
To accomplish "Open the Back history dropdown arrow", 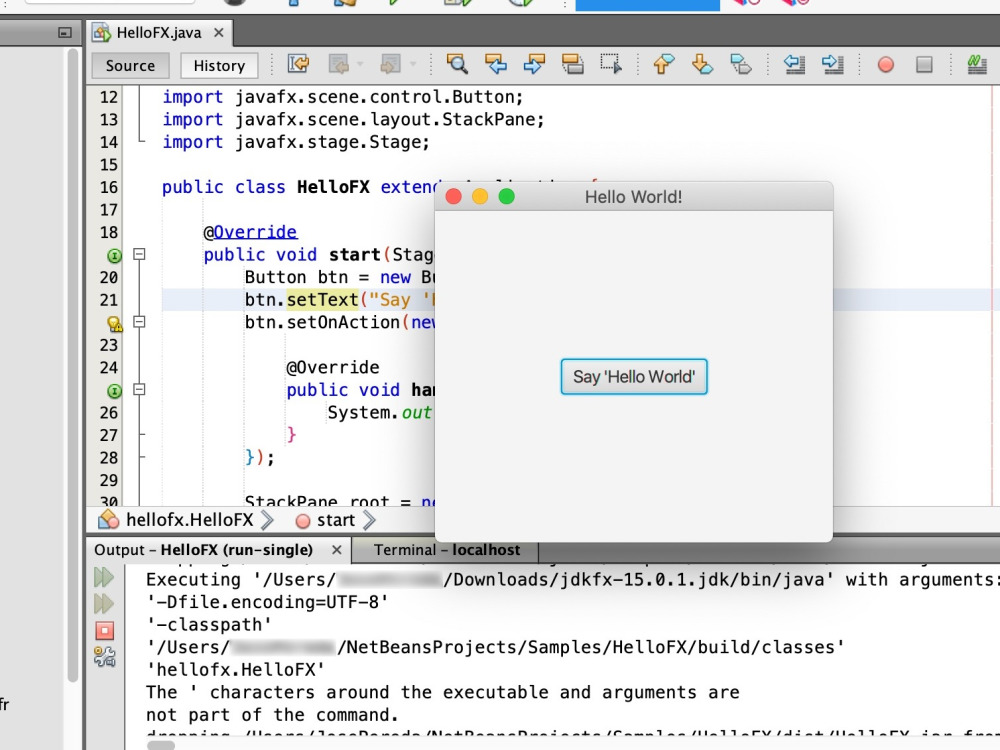I will [x=360, y=64].
